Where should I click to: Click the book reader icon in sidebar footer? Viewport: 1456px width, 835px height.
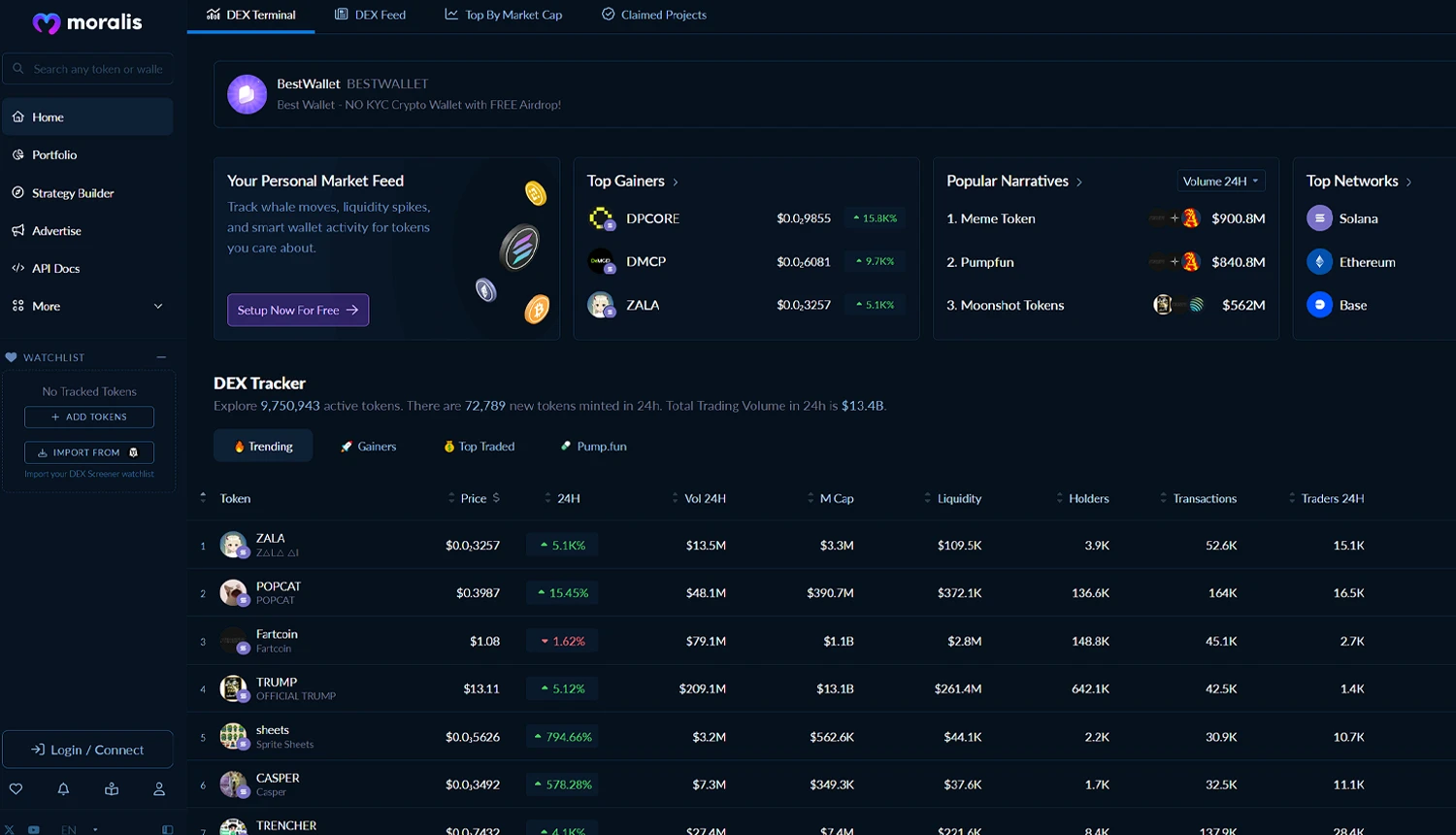coord(112,789)
